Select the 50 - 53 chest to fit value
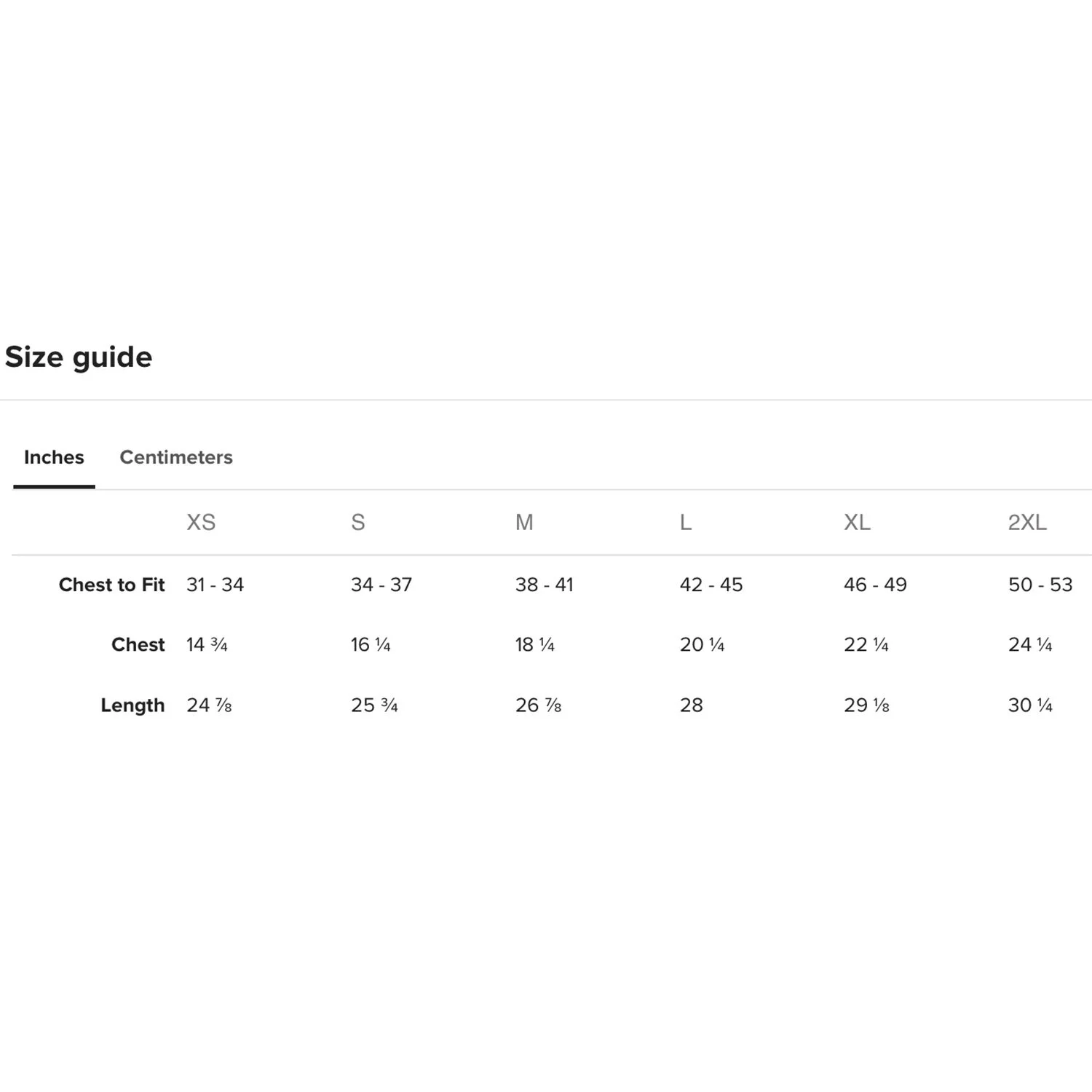This screenshot has height=1092, width=1092. click(x=1040, y=585)
